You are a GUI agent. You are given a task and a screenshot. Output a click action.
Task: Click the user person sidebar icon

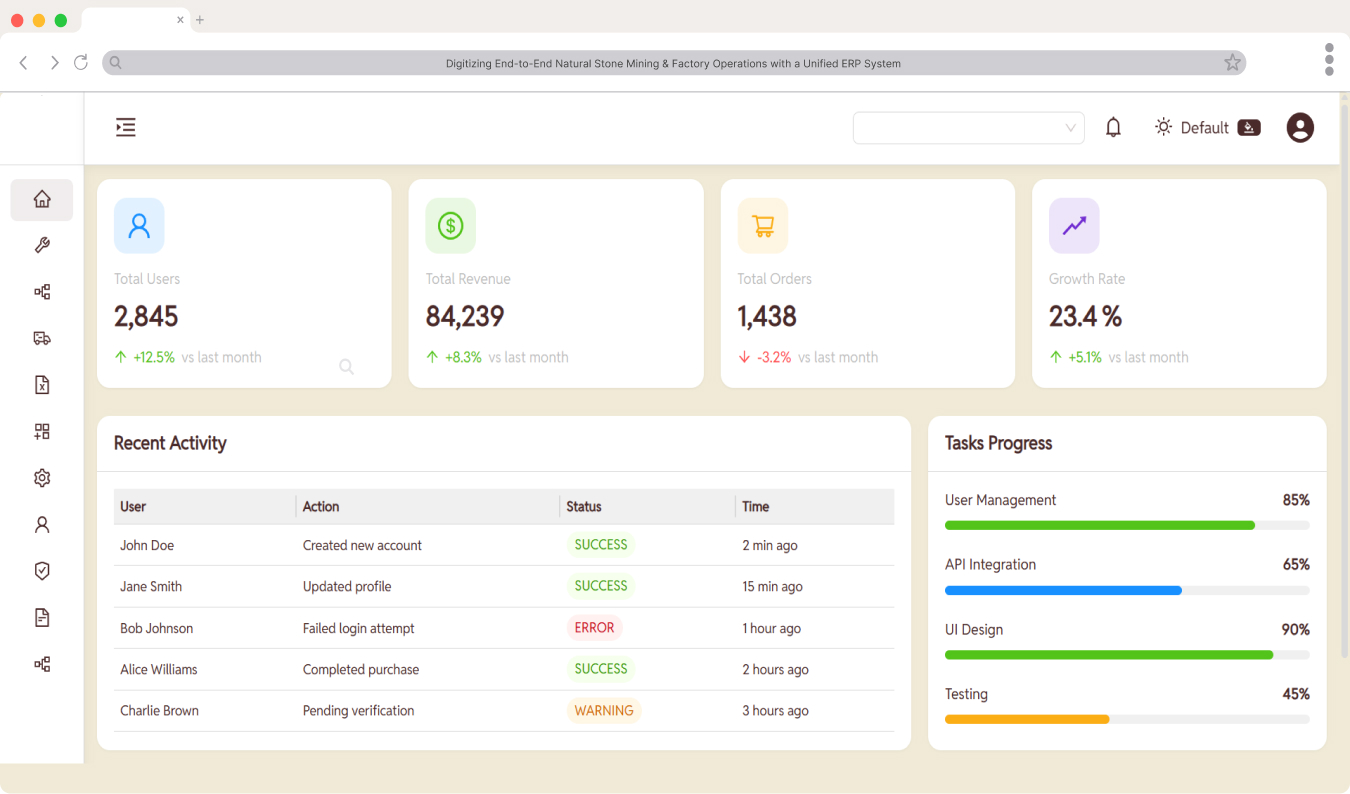(x=42, y=525)
